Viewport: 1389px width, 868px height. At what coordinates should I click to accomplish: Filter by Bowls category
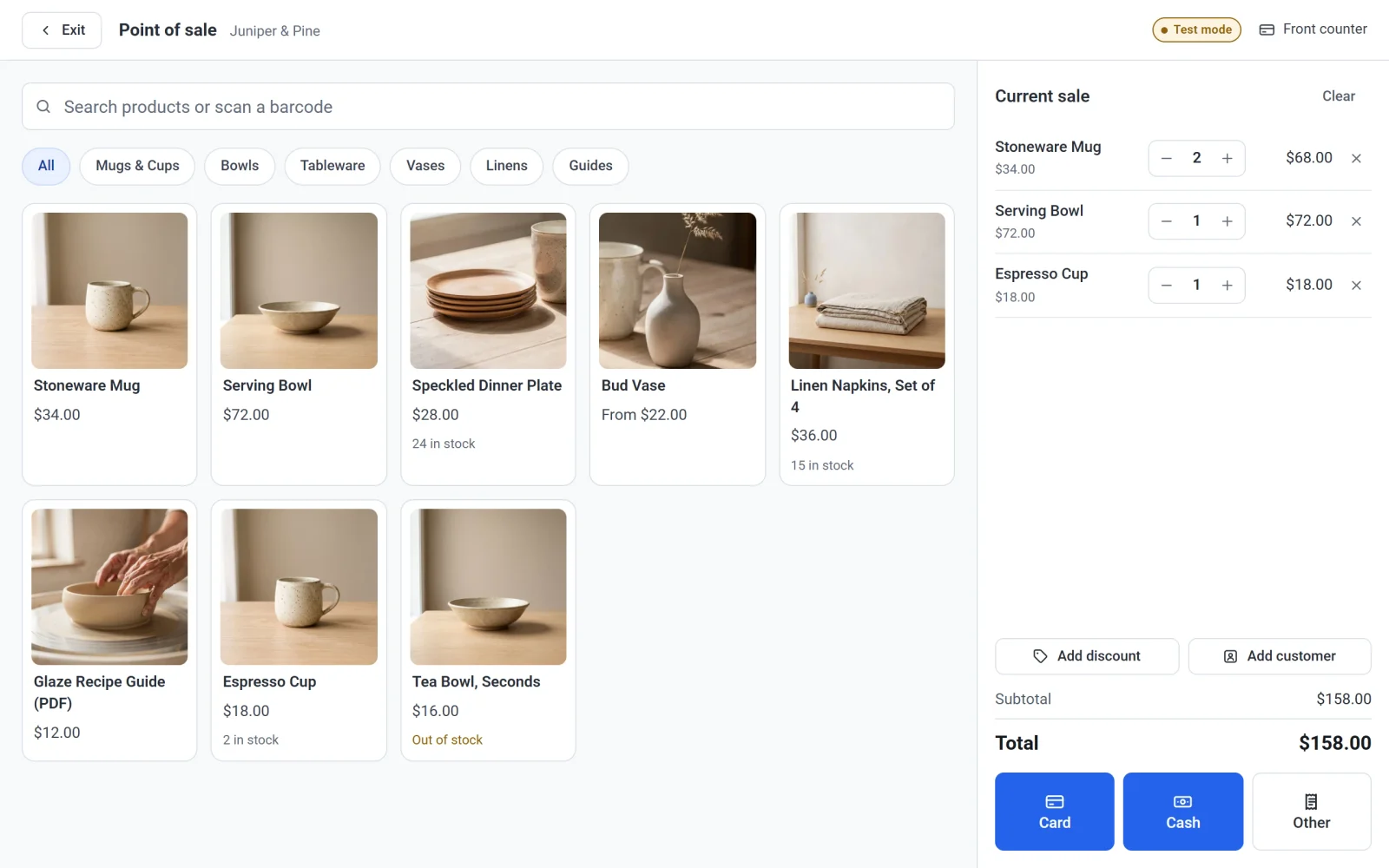coord(240,166)
